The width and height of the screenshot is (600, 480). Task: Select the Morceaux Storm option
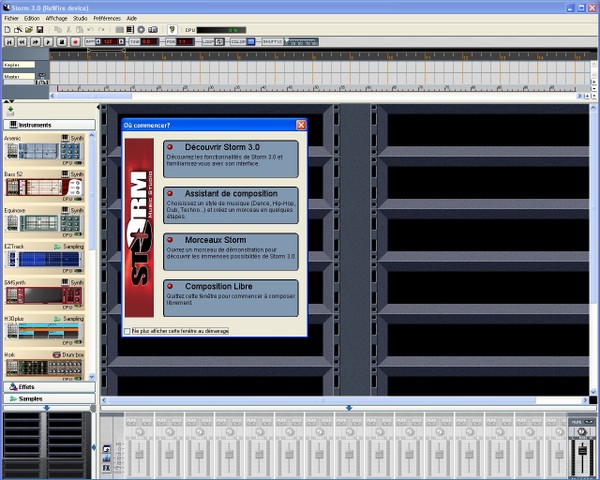[231, 251]
